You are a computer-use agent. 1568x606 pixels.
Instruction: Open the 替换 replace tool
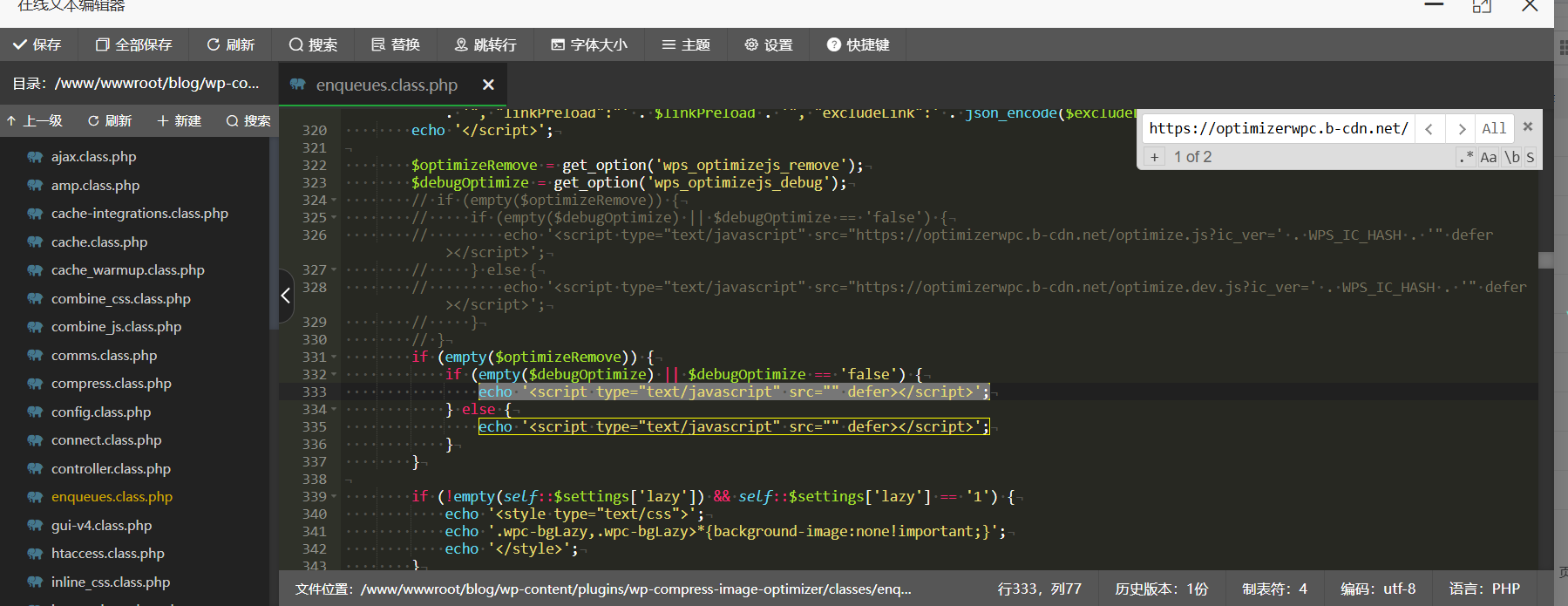click(x=396, y=44)
